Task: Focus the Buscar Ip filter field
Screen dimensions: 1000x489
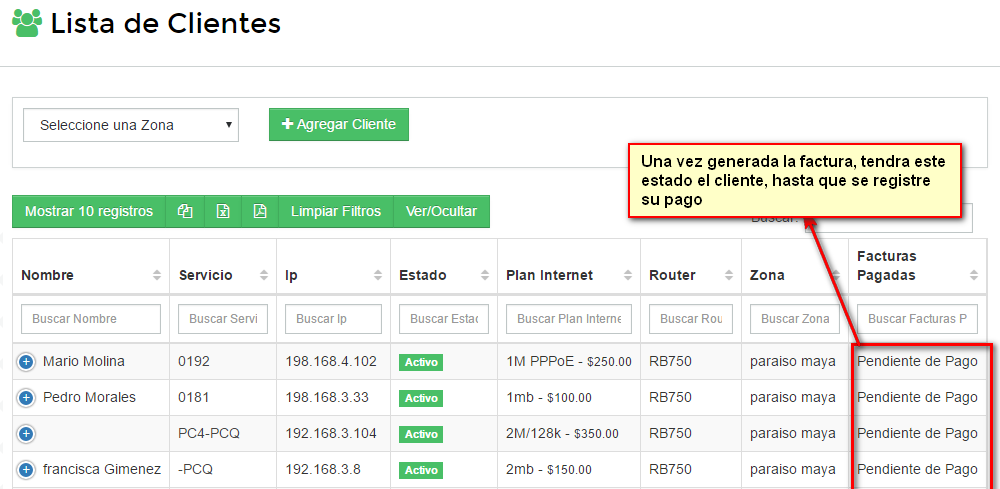Action: point(333,319)
